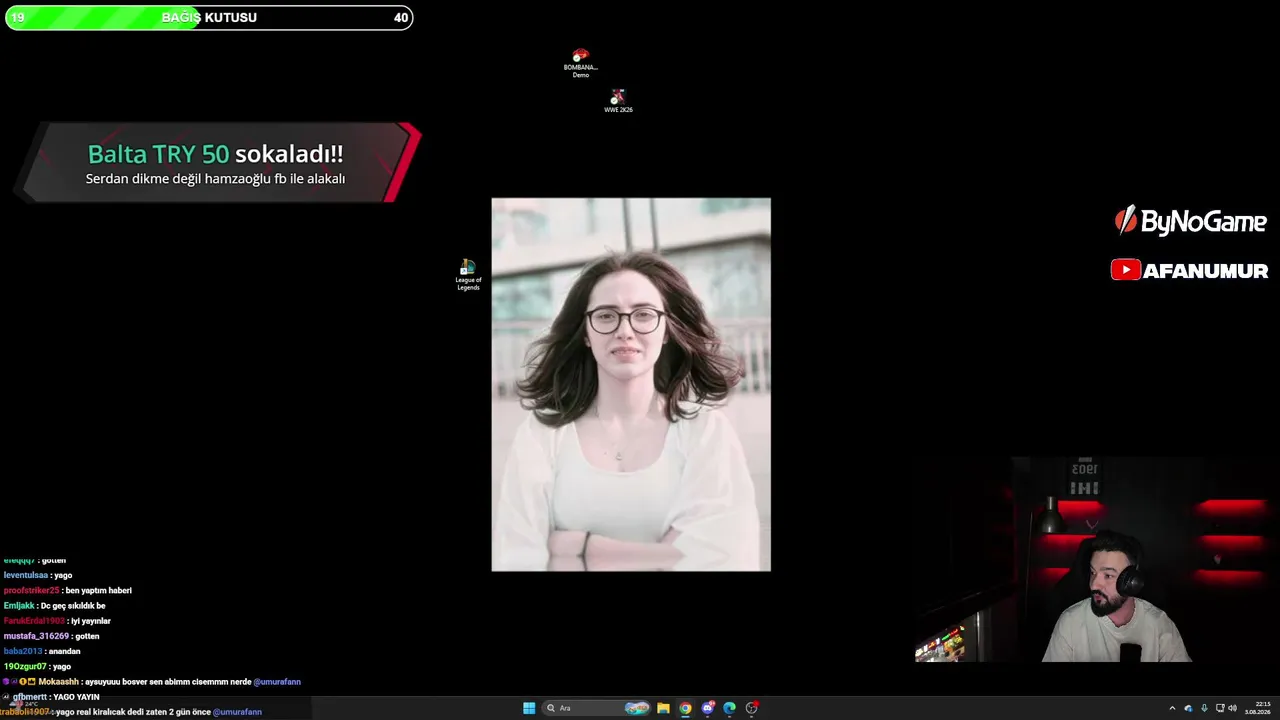Open the weather widget showing 24°C
Image resolution: width=1280 pixels, height=720 pixels.
pyautogui.click(x=24, y=704)
